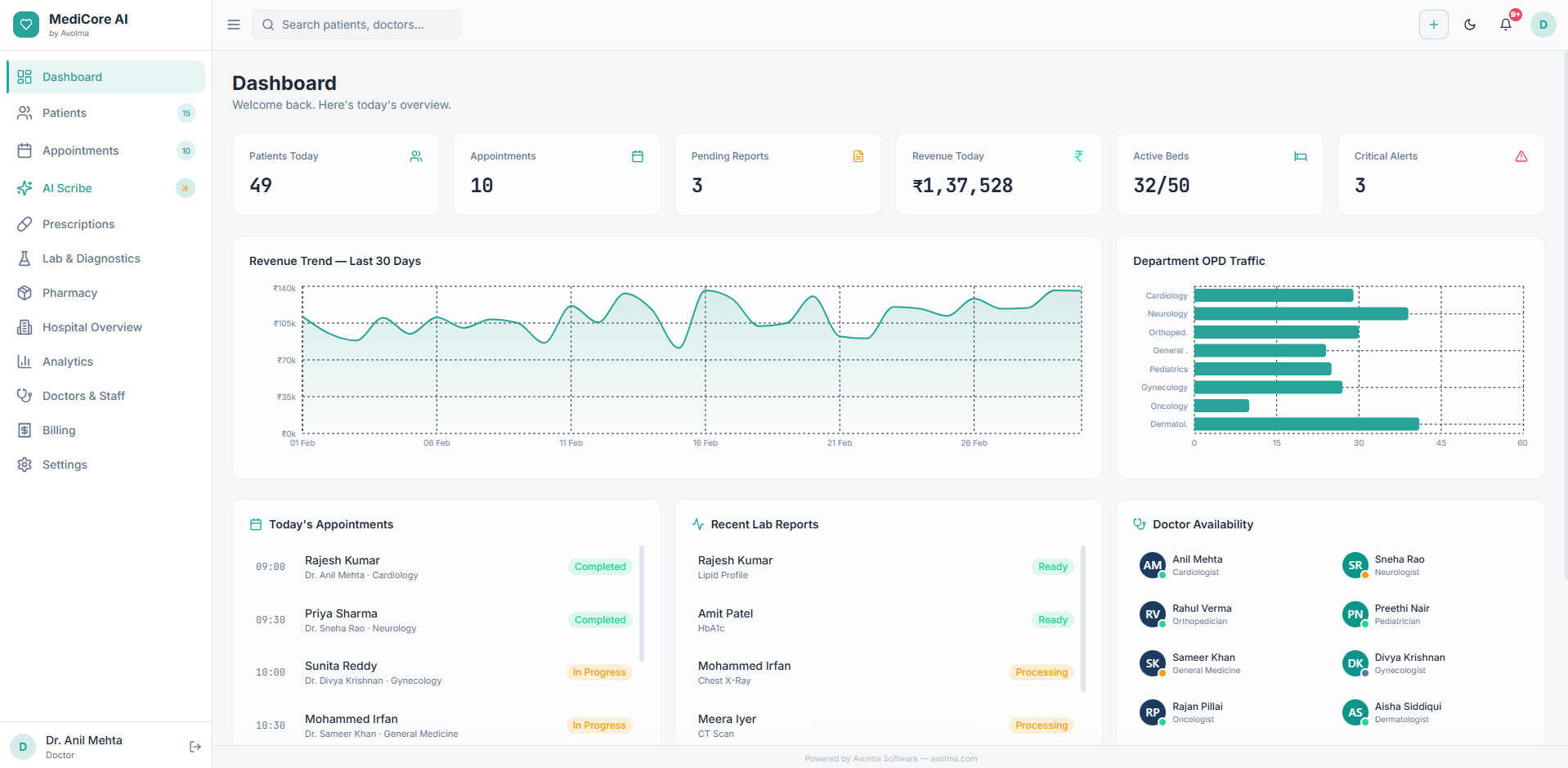The width and height of the screenshot is (1568, 768).
Task: Click the Active Beds bed icon
Action: point(1300,156)
